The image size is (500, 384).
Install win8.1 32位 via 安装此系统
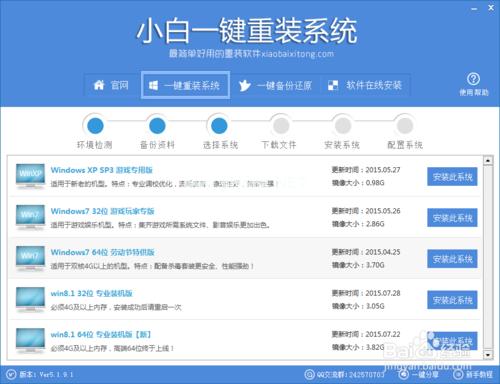[452, 300]
